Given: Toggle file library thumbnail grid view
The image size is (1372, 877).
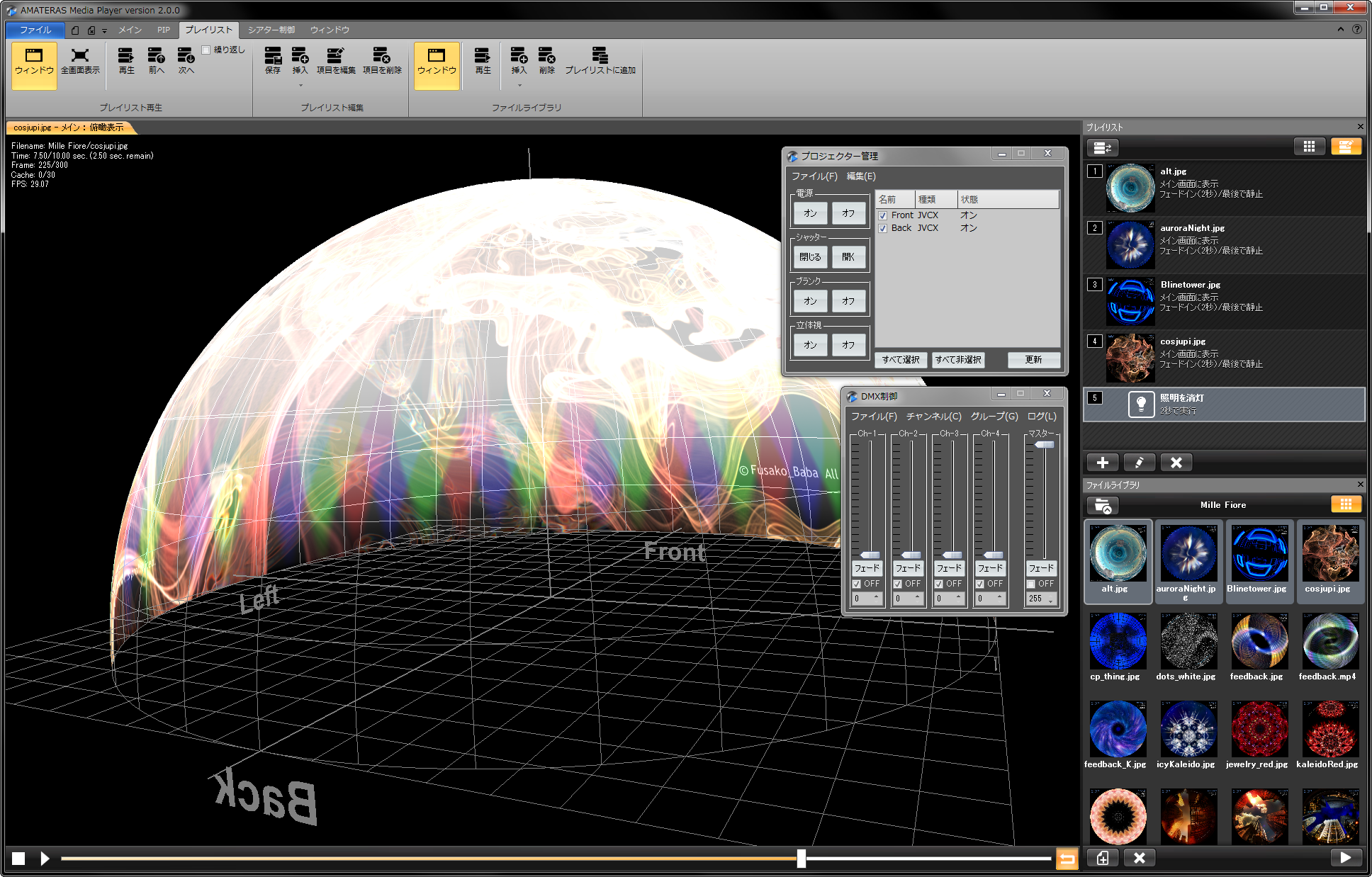Looking at the screenshot, I should pos(1346,504).
